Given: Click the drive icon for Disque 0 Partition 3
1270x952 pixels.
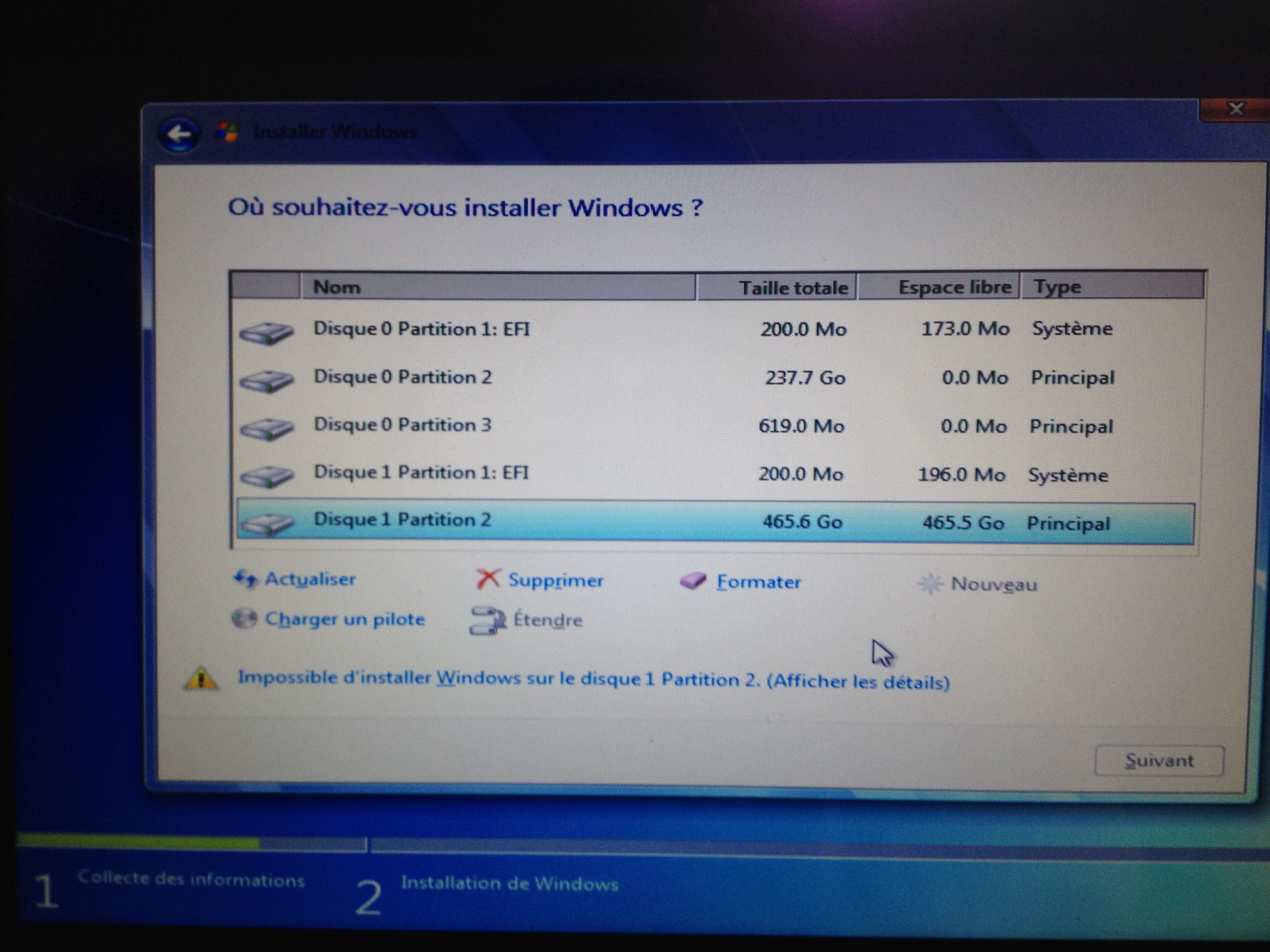Looking at the screenshot, I should coord(267,429).
